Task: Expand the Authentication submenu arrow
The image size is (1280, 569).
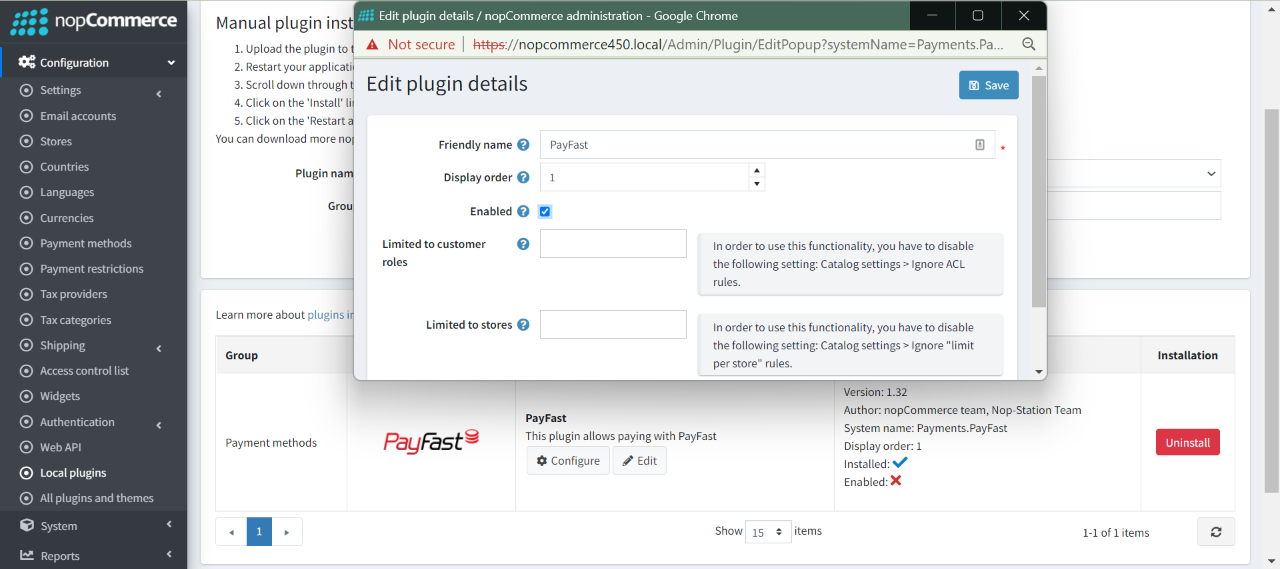Action: click(159, 426)
